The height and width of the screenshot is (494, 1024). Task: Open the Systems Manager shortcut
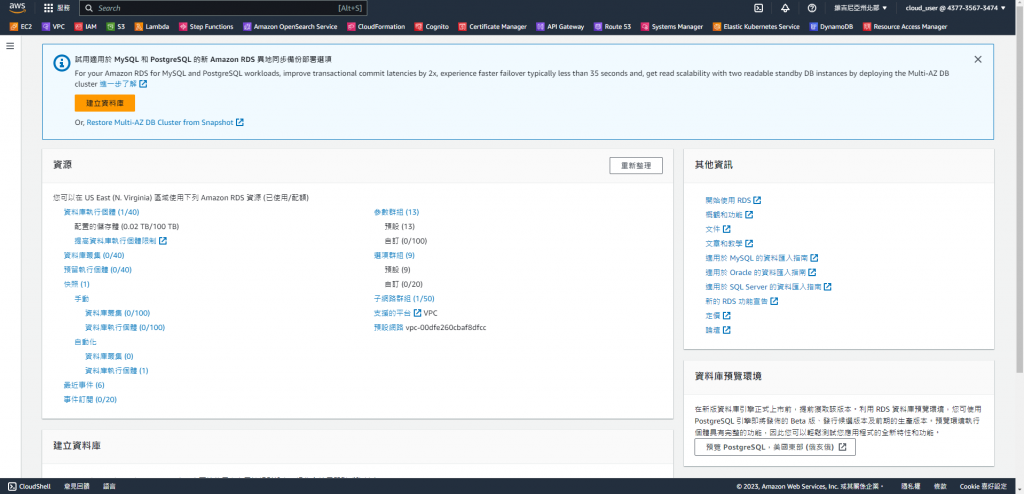672,27
